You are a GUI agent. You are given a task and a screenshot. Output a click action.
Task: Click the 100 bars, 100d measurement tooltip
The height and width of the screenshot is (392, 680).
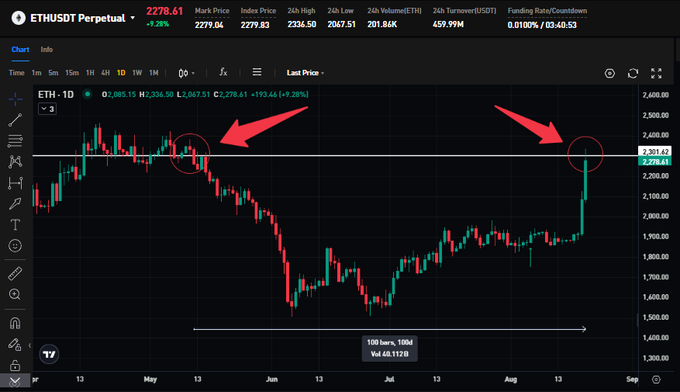click(x=389, y=348)
